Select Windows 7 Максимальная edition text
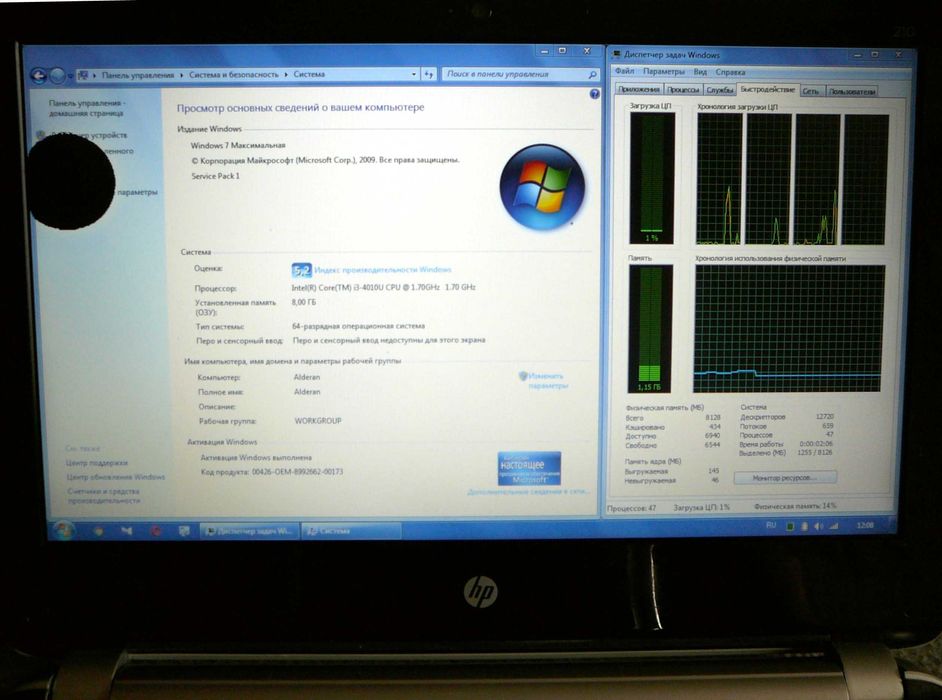Image resolution: width=942 pixels, height=700 pixels. (x=238, y=145)
